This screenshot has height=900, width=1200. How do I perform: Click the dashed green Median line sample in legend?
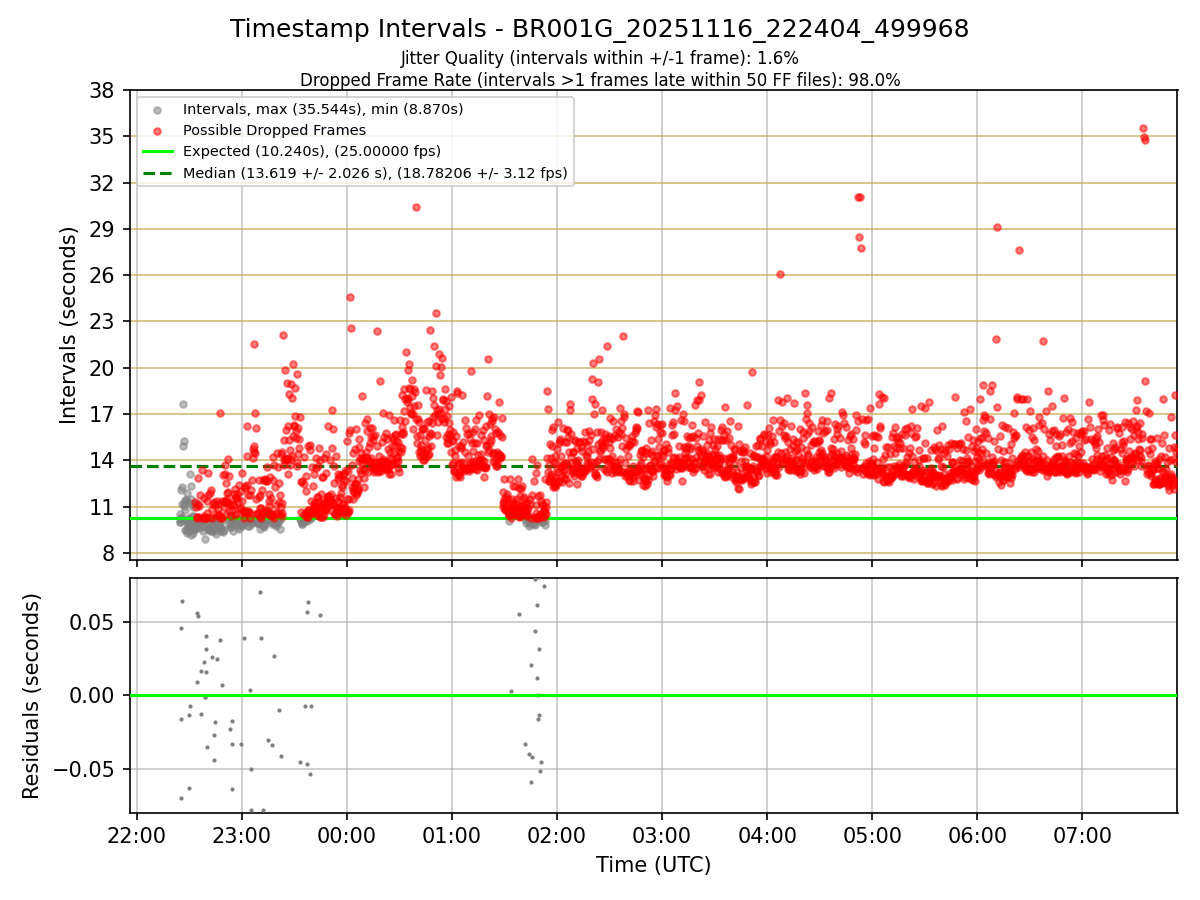point(159,173)
